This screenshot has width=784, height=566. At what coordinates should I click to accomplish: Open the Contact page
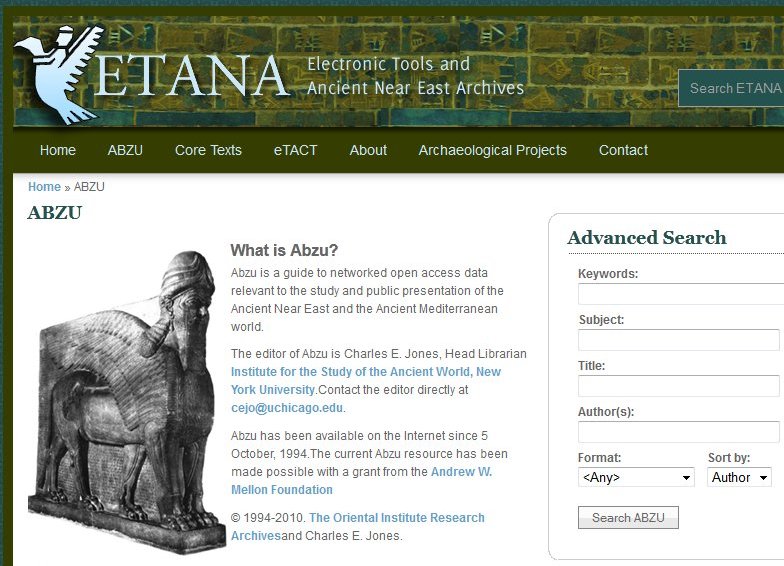pyautogui.click(x=623, y=150)
